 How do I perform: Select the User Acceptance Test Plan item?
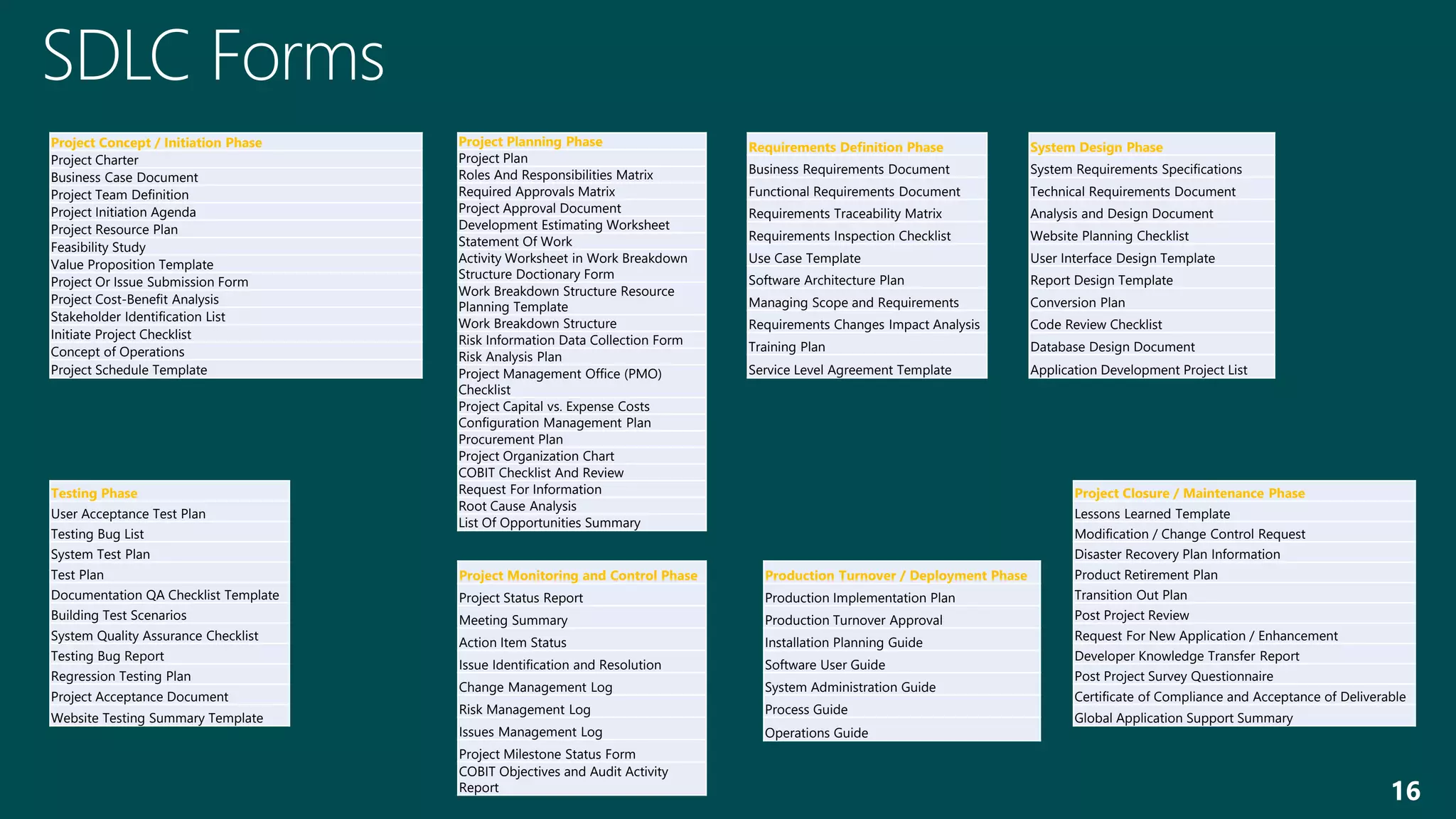[128, 514]
